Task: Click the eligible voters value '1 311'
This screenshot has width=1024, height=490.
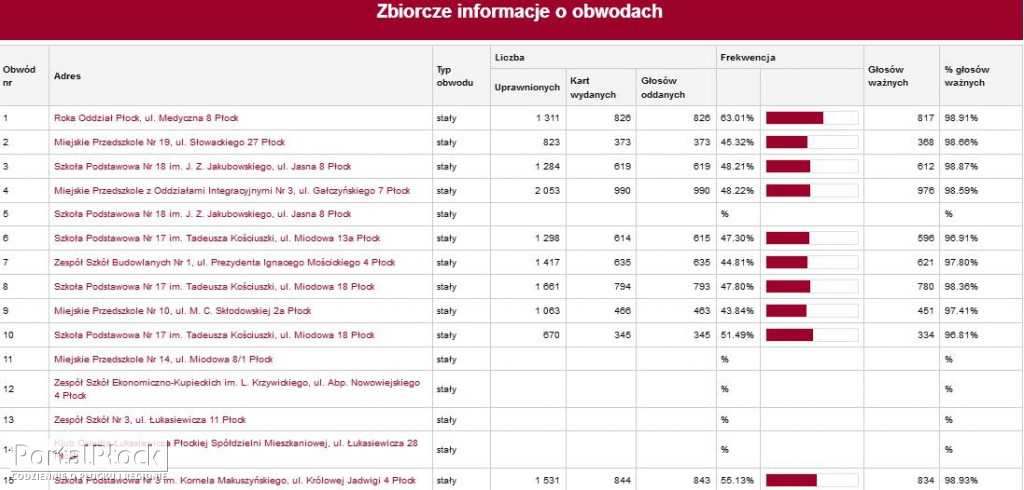Action: coord(547,118)
